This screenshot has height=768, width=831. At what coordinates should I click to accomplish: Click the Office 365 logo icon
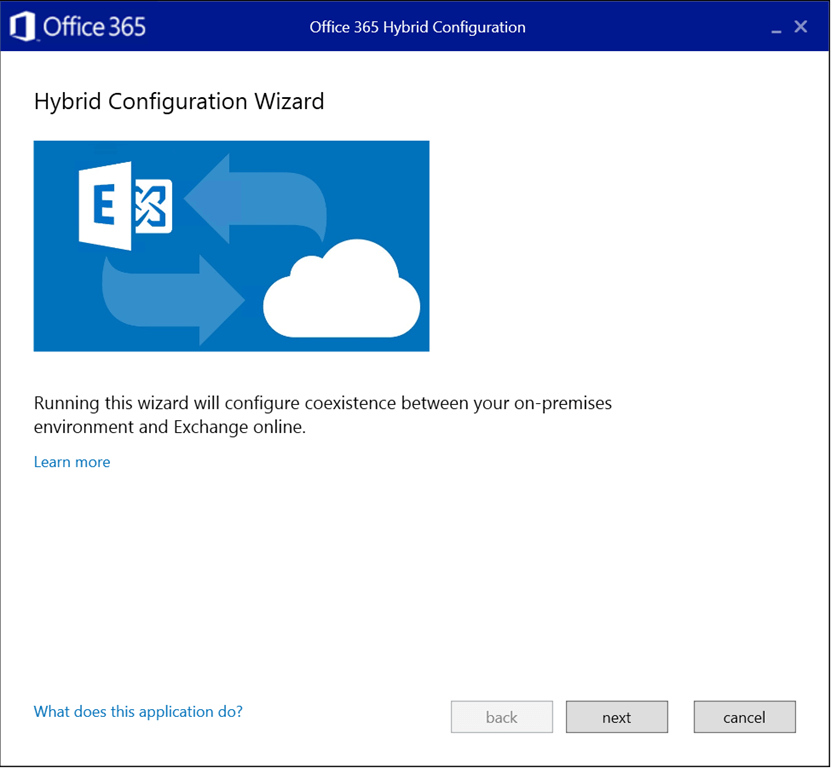(x=23, y=26)
